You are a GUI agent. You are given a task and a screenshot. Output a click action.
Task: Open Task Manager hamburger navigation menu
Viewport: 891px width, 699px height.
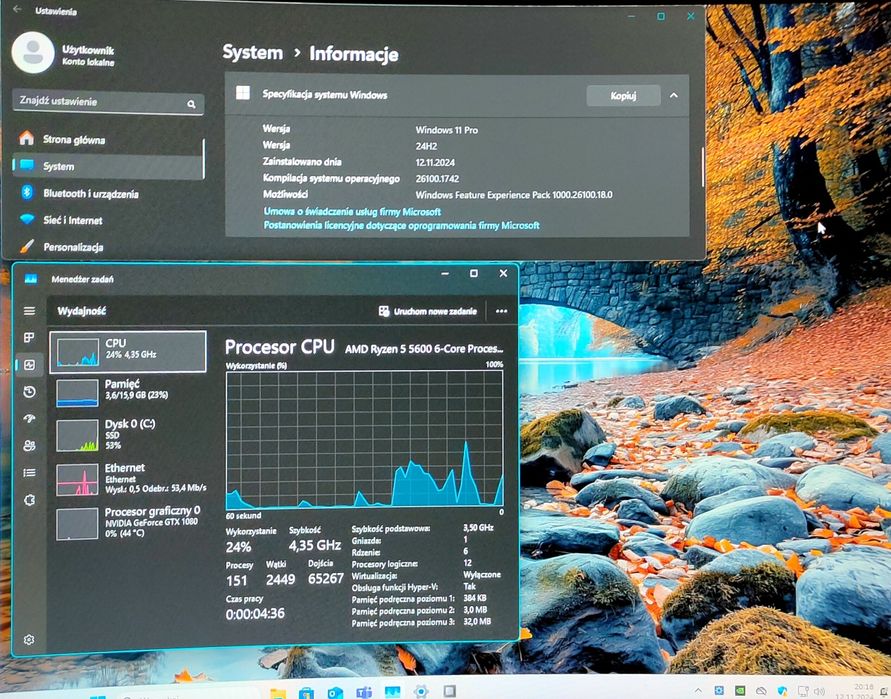click(x=29, y=311)
